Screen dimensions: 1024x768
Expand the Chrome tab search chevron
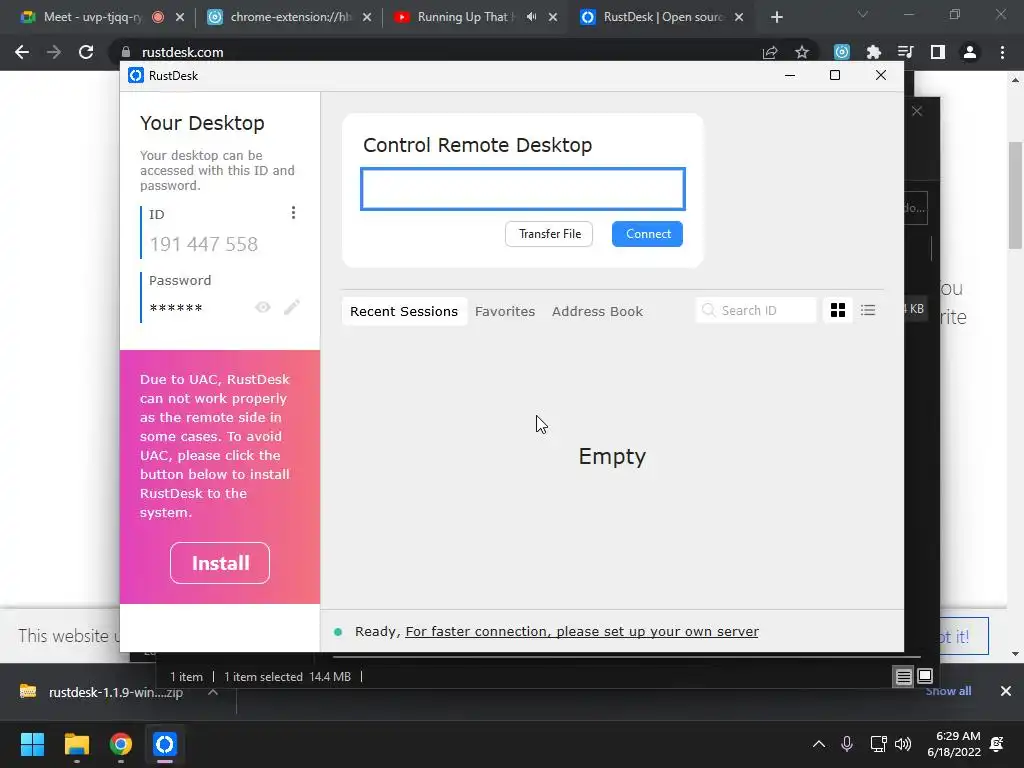[863, 14]
